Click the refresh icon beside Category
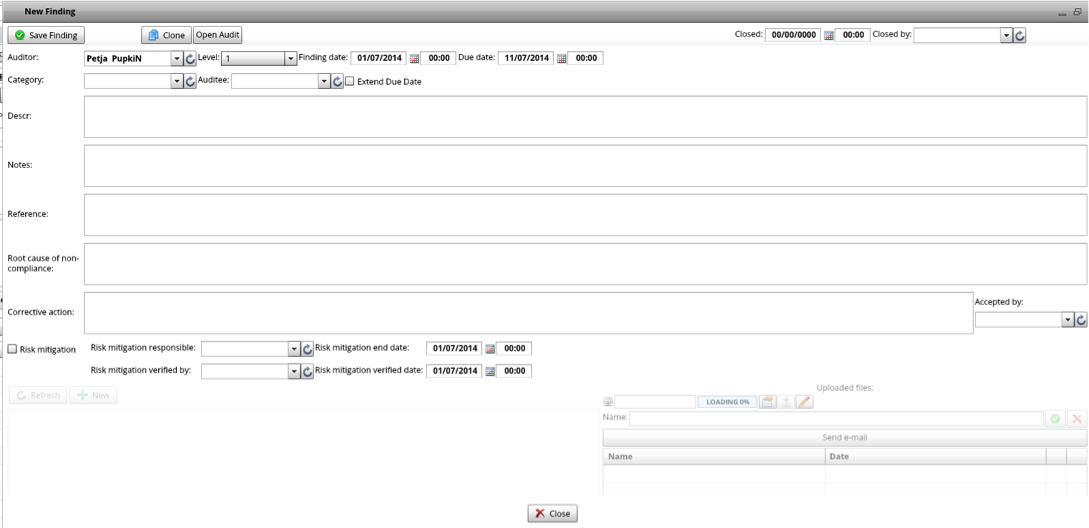 coord(191,81)
